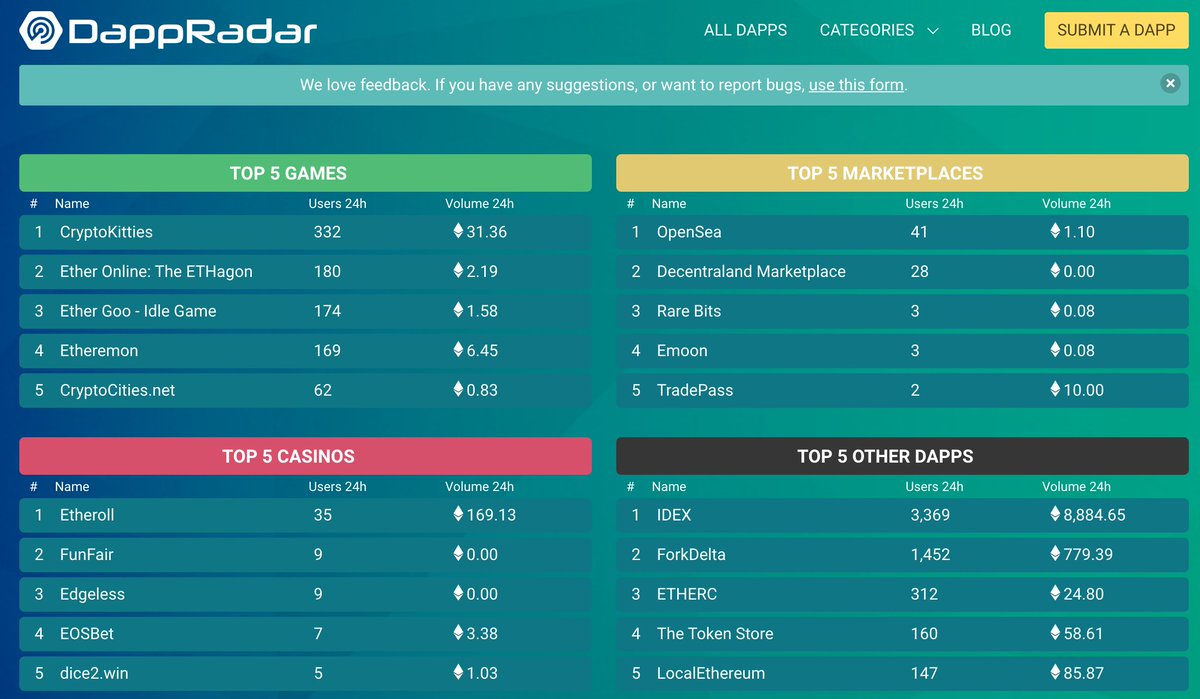Dismiss the feedback banner with the X icon
The height and width of the screenshot is (699, 1200).
point(1170,84)
